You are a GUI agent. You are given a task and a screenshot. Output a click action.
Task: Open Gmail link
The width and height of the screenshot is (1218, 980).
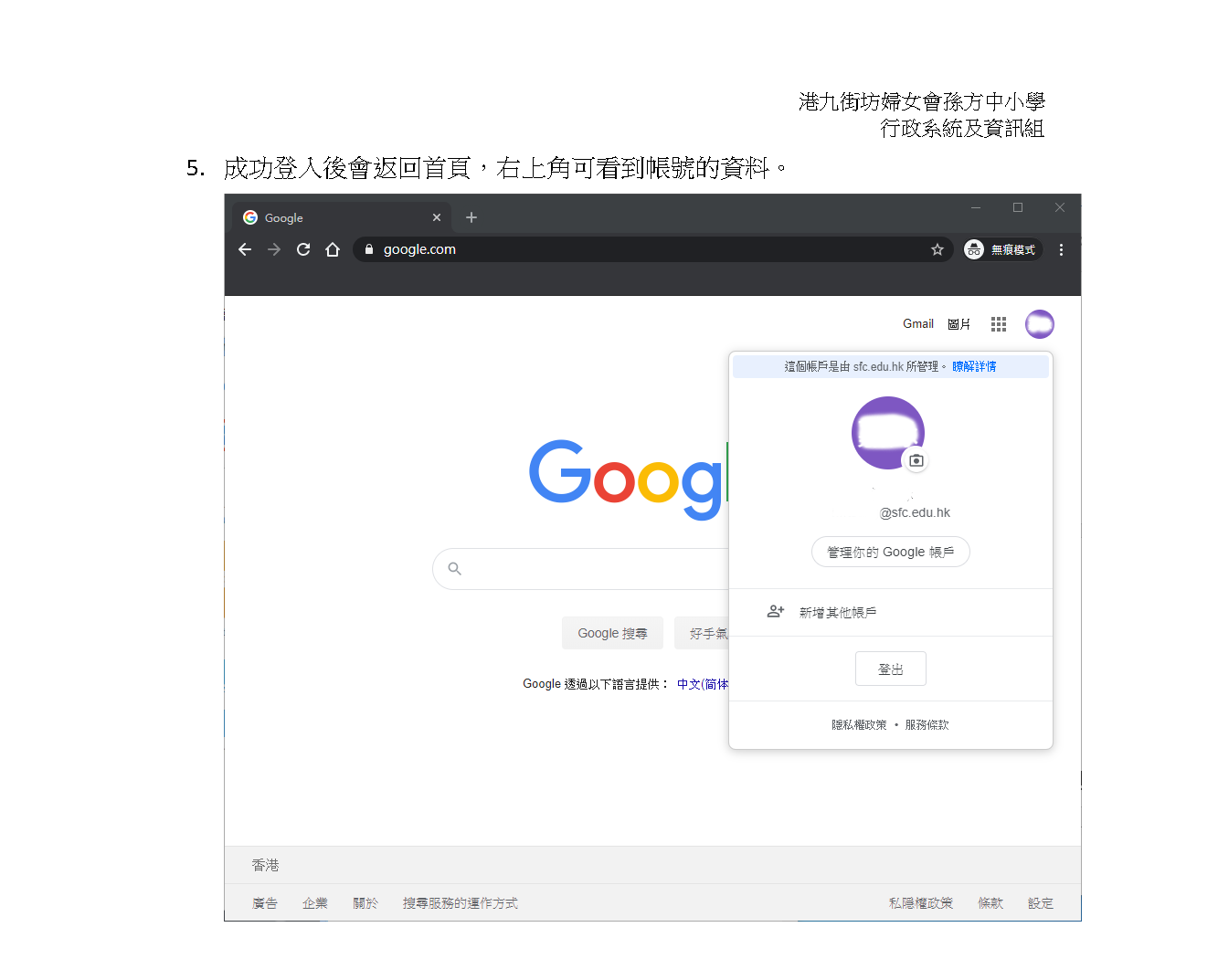918,324
